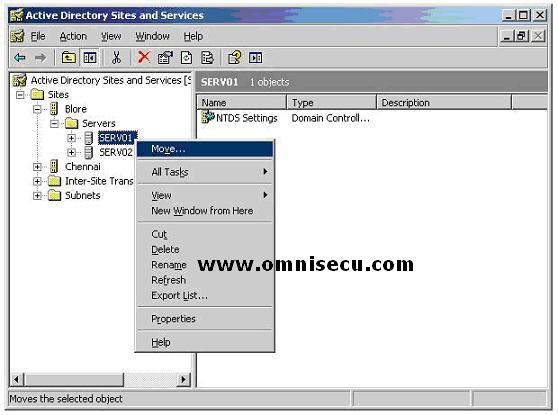Click the Domain Controll... type cell
Screen dimensions: 558x415
tap(331, 118)
